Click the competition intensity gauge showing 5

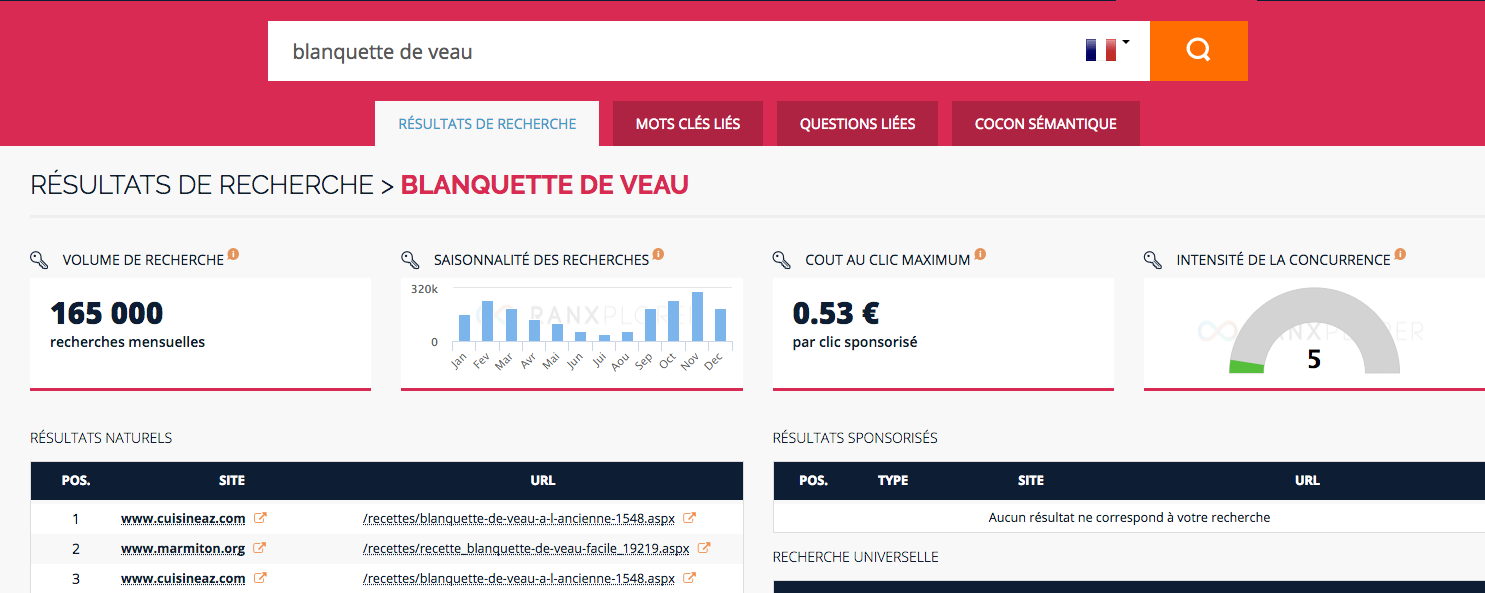(x=1314, y=332)
